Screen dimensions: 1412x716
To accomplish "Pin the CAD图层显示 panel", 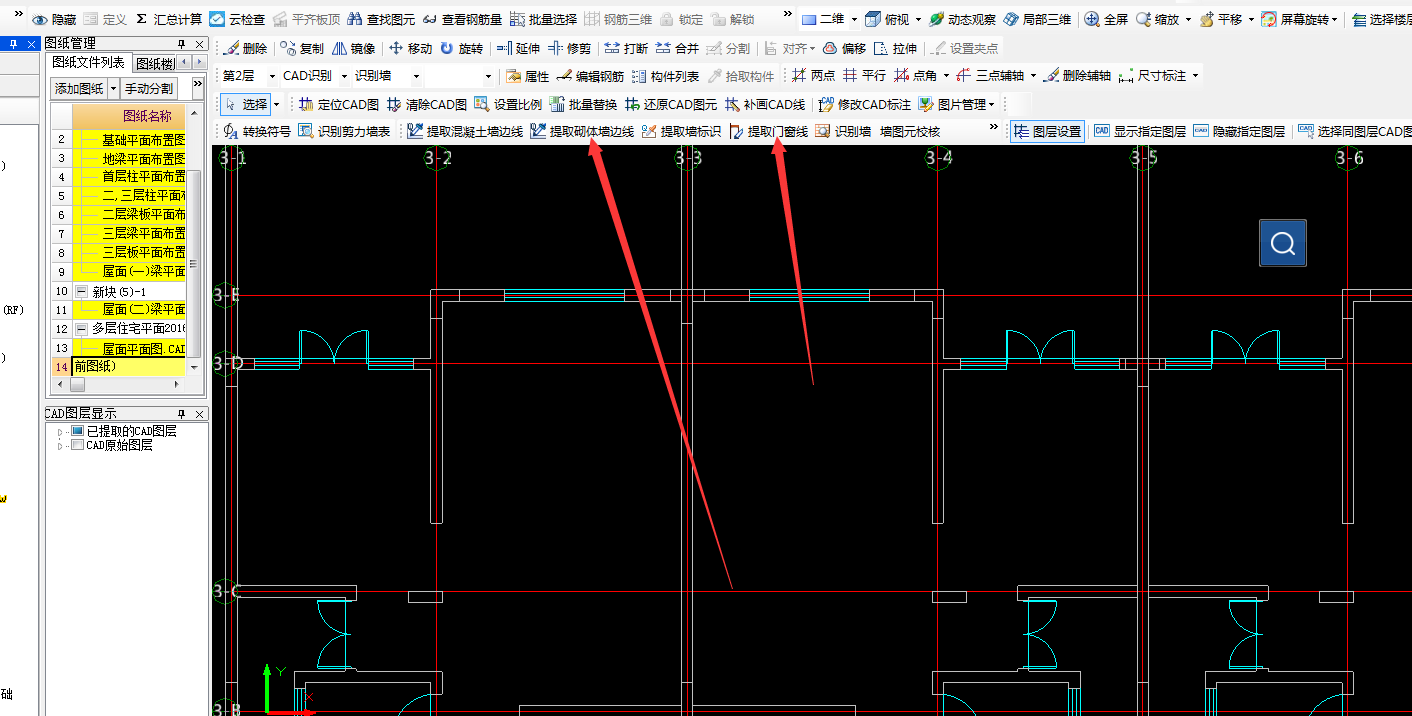I will (x=181, y=414).
